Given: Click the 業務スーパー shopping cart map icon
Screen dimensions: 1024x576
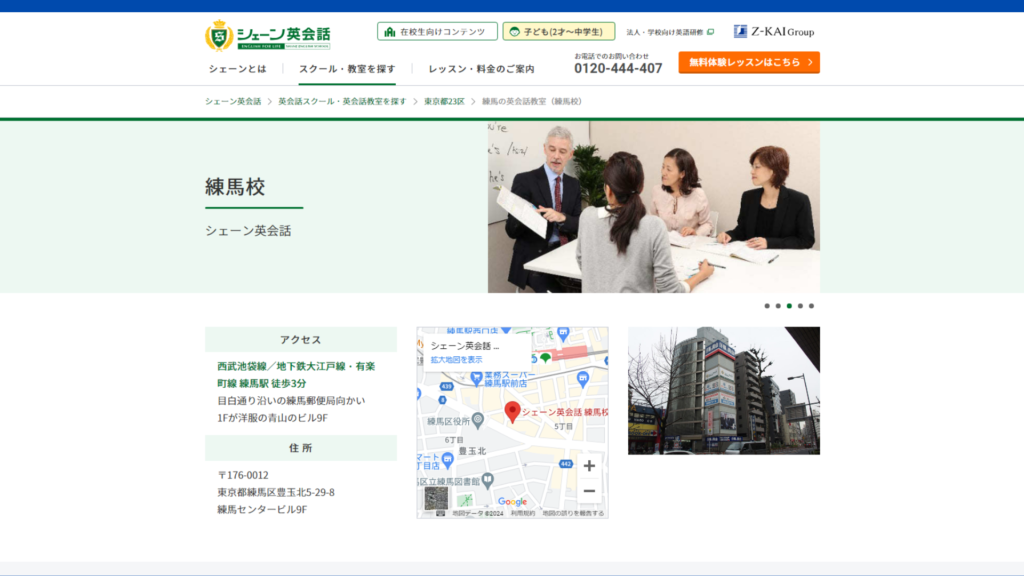Looking at the screenshot, I should tap(477, 377).
